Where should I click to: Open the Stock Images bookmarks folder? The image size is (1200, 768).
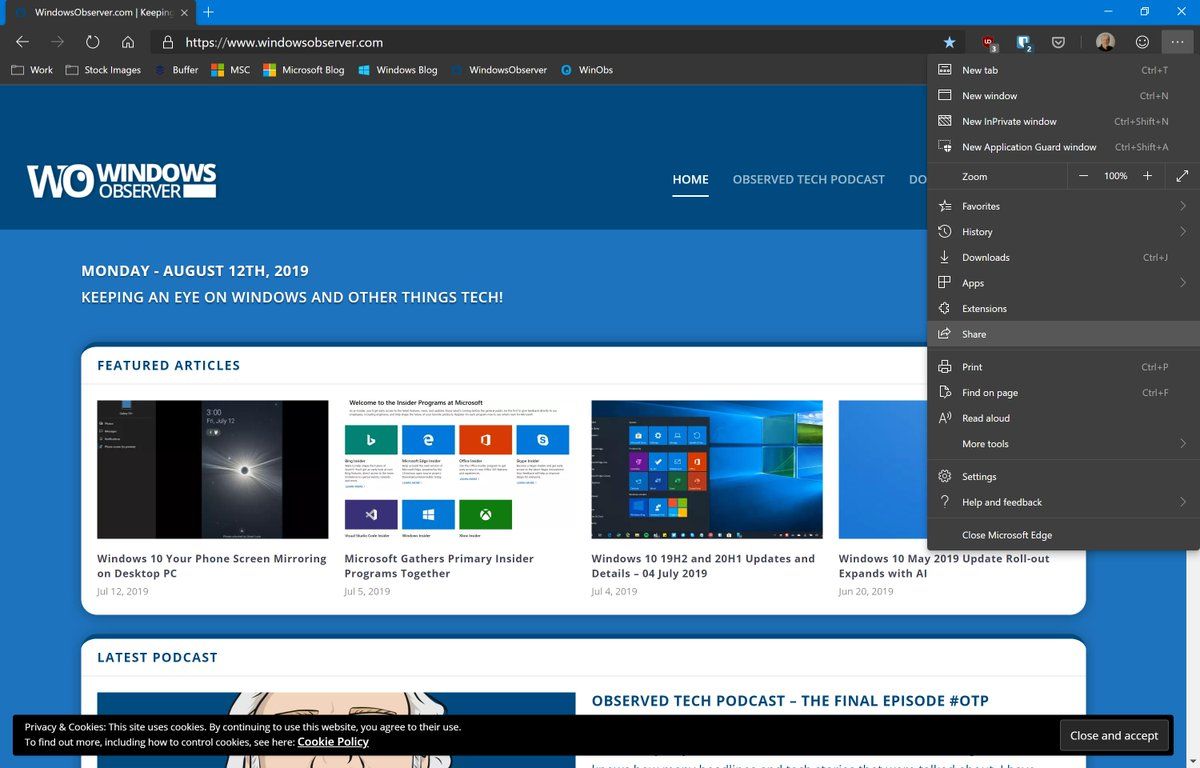103,70
